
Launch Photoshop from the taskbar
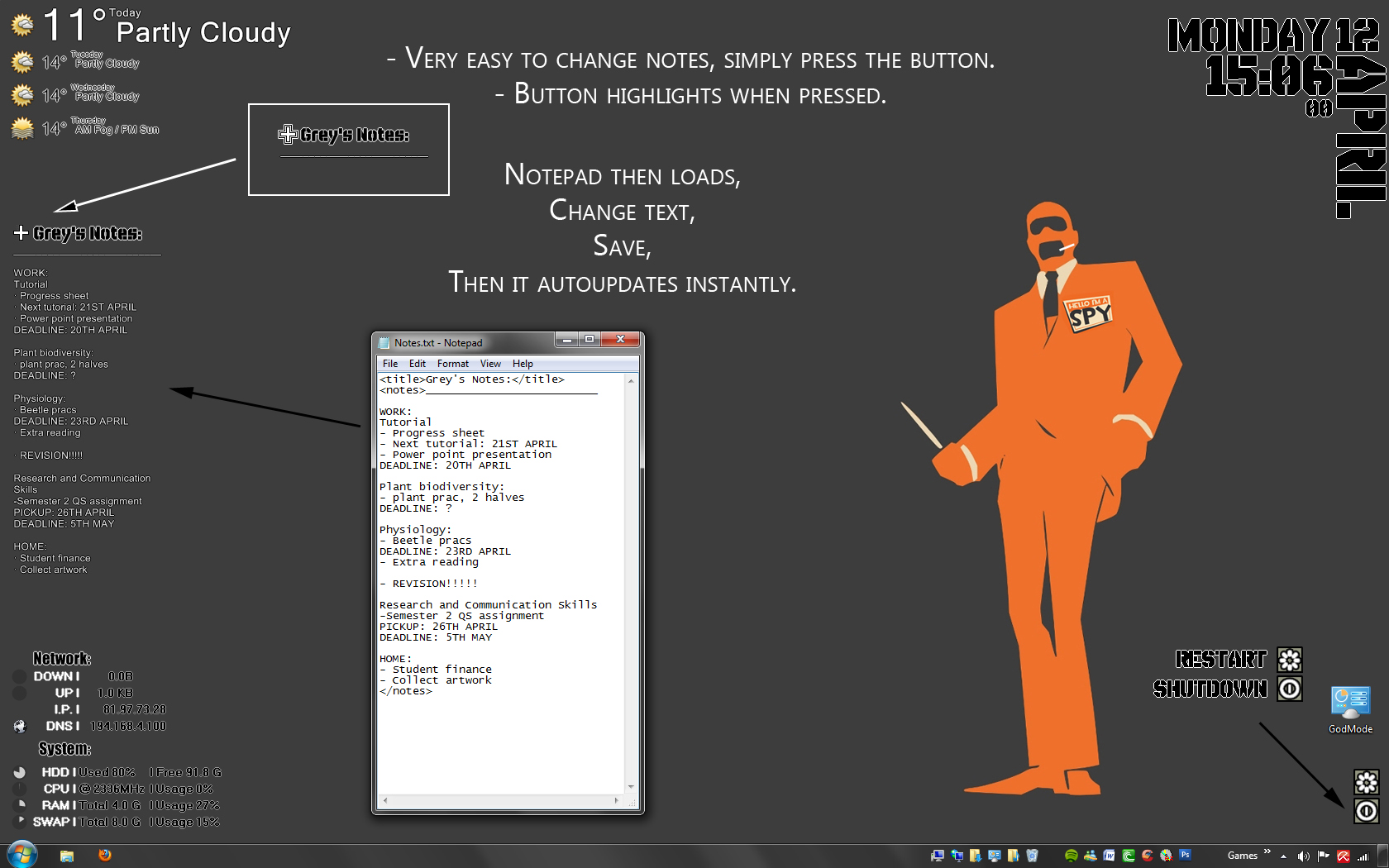(x=1185, y=856)
